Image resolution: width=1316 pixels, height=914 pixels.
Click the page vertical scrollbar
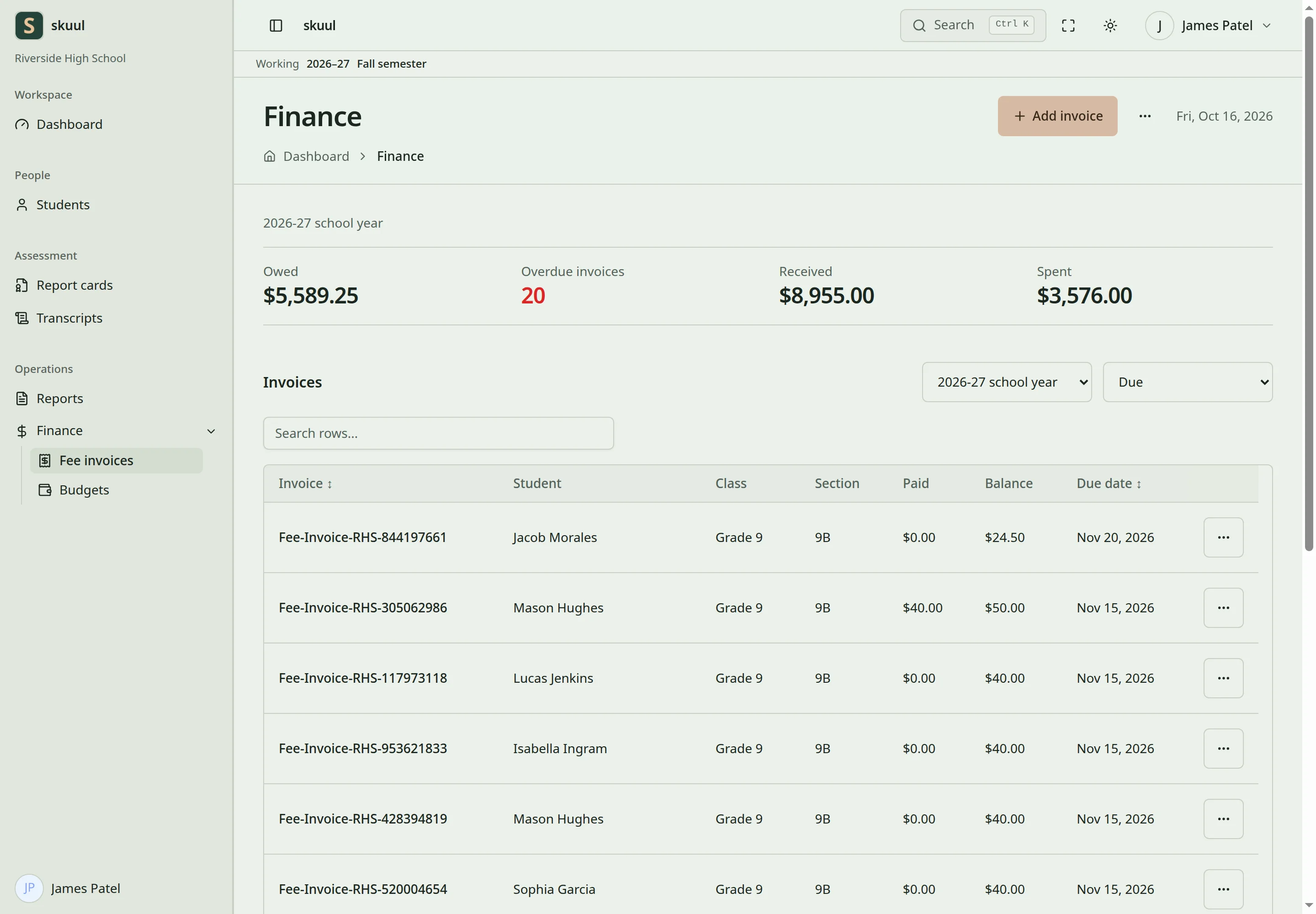tap(1309, 283)
